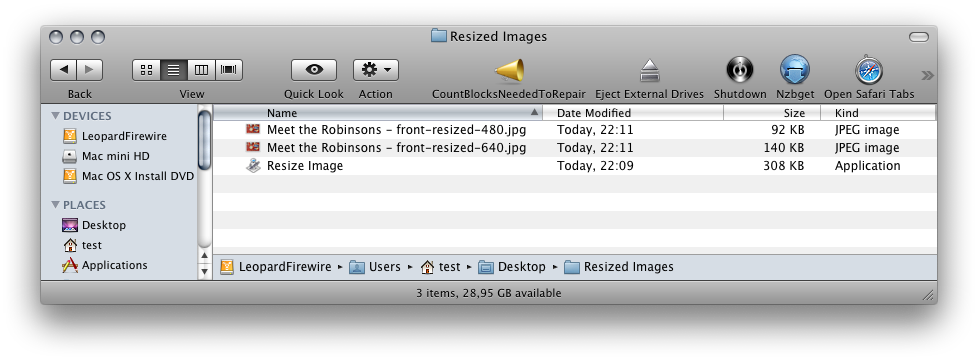Launch the Nzbget toolbar icon

tap(795, 70)
